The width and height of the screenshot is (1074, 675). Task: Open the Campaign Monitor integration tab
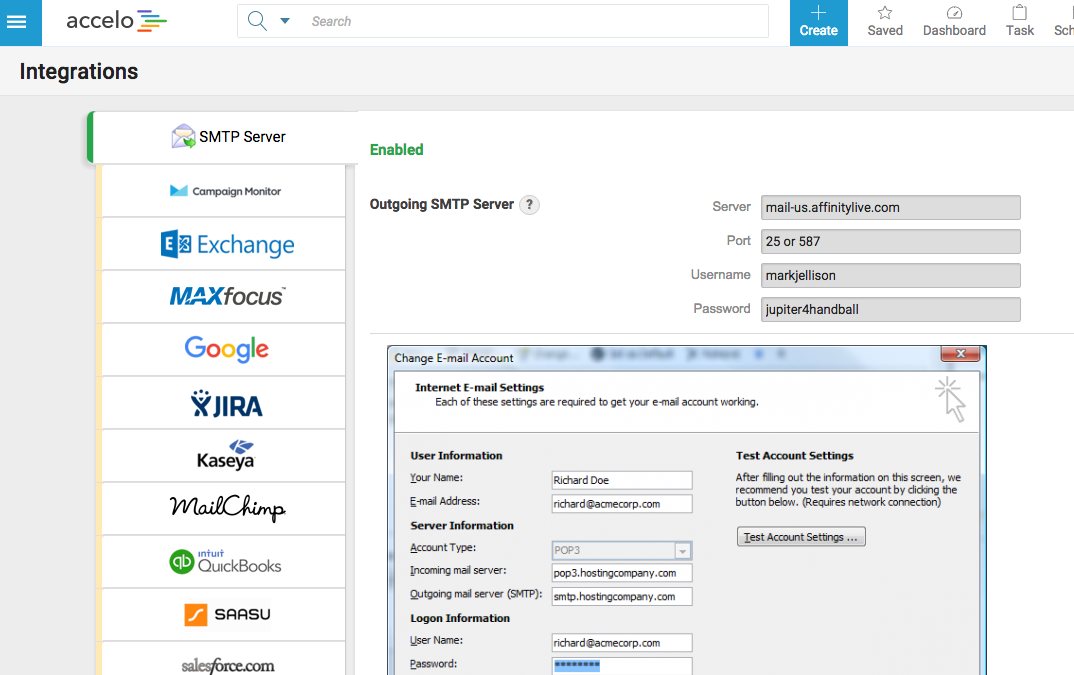224,191
